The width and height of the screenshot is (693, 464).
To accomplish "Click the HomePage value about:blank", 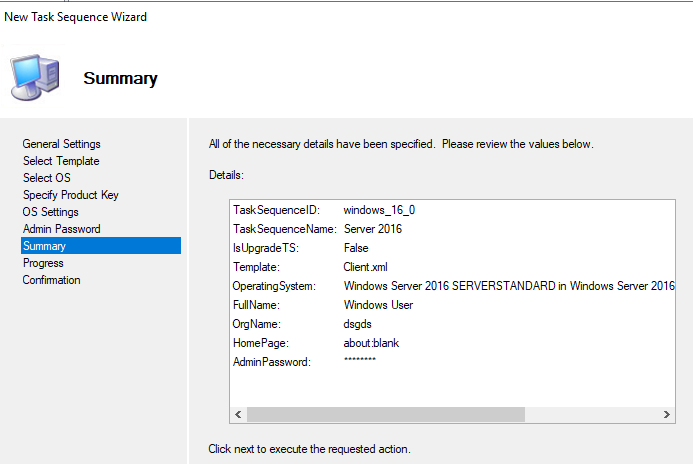I will coord(371,343).
